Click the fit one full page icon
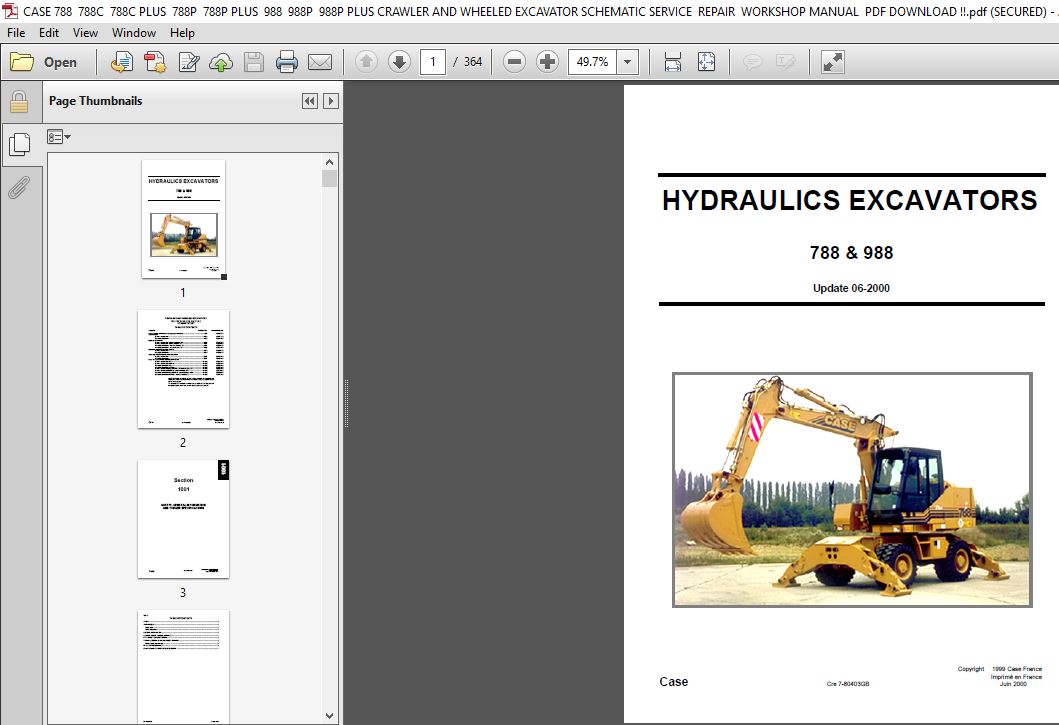The height and width of the screenshot is (725, 1059). click(706, 62)
